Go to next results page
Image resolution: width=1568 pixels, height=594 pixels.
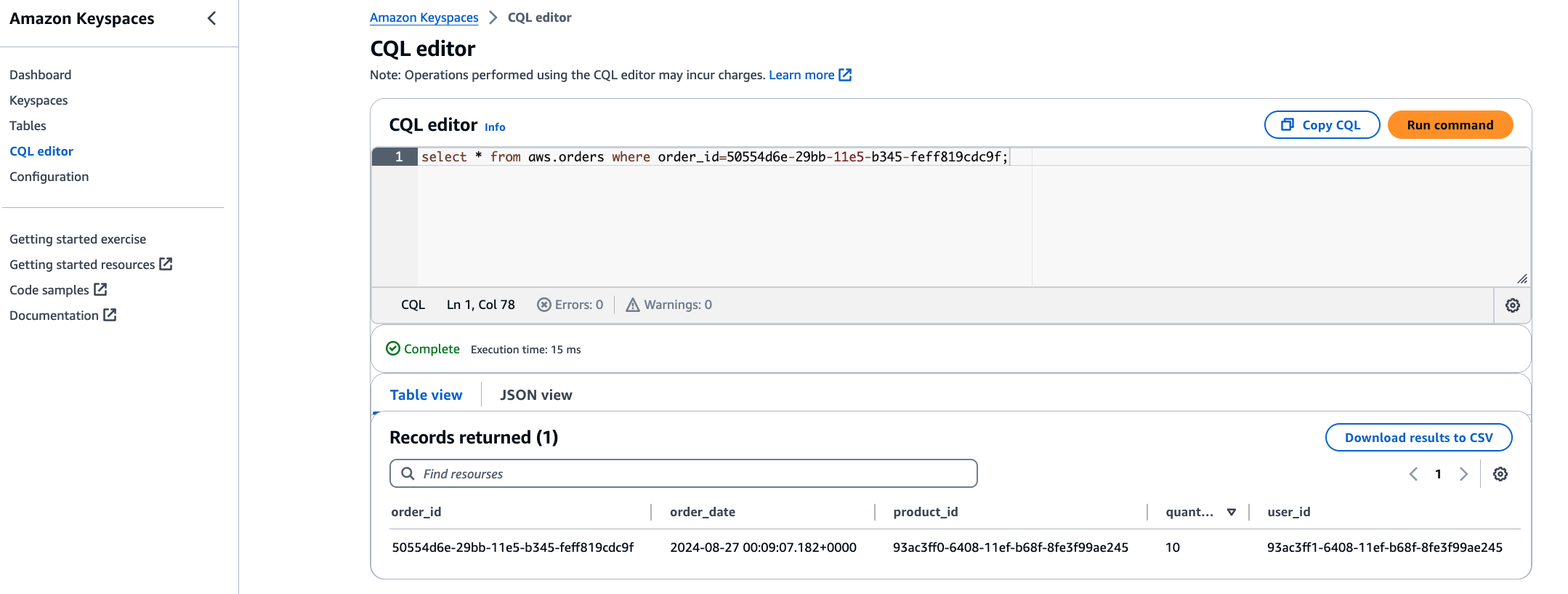coord(1463,474)
